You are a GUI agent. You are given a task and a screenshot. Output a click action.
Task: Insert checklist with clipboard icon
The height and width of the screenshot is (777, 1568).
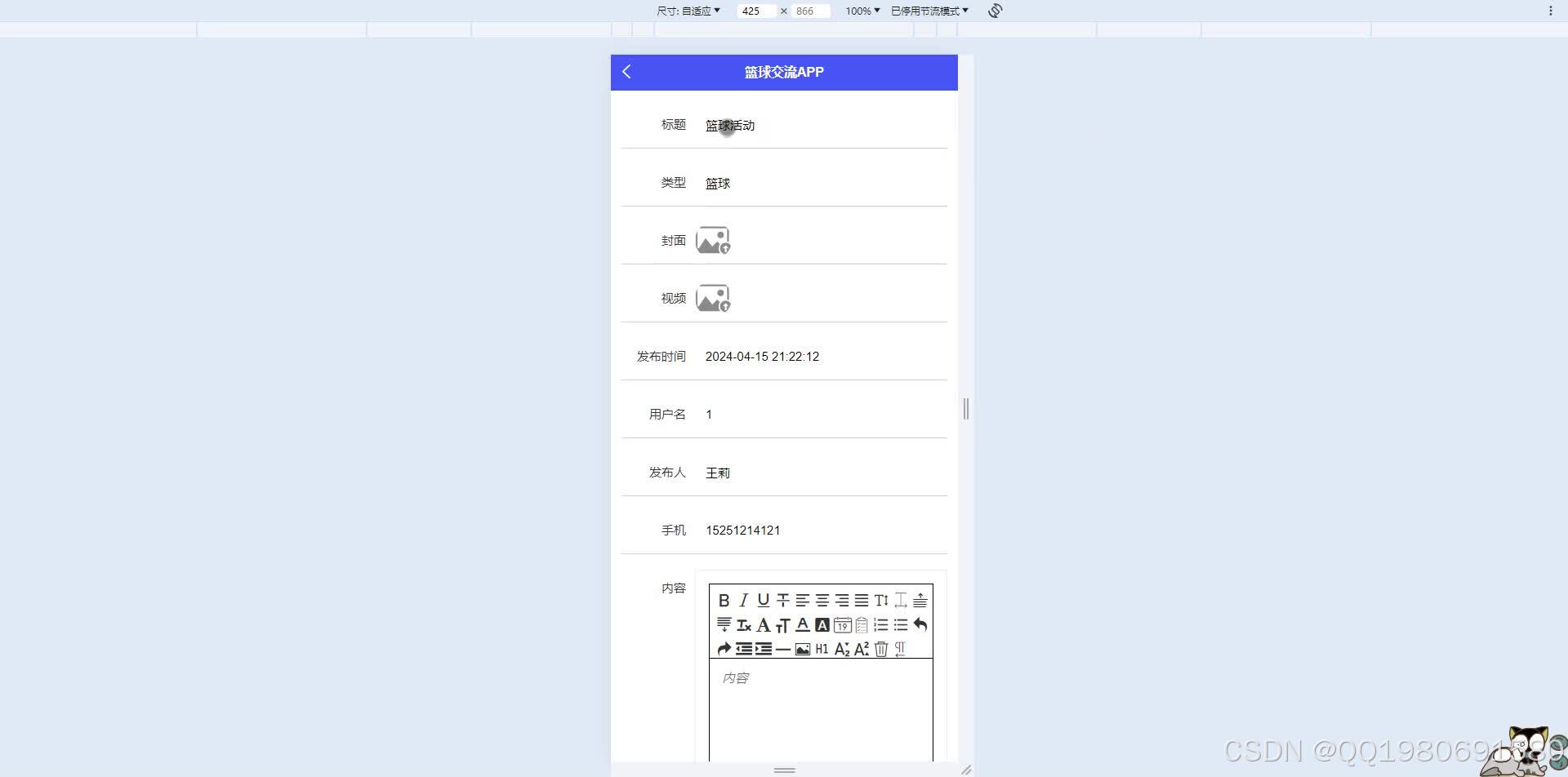click(861, 625)
